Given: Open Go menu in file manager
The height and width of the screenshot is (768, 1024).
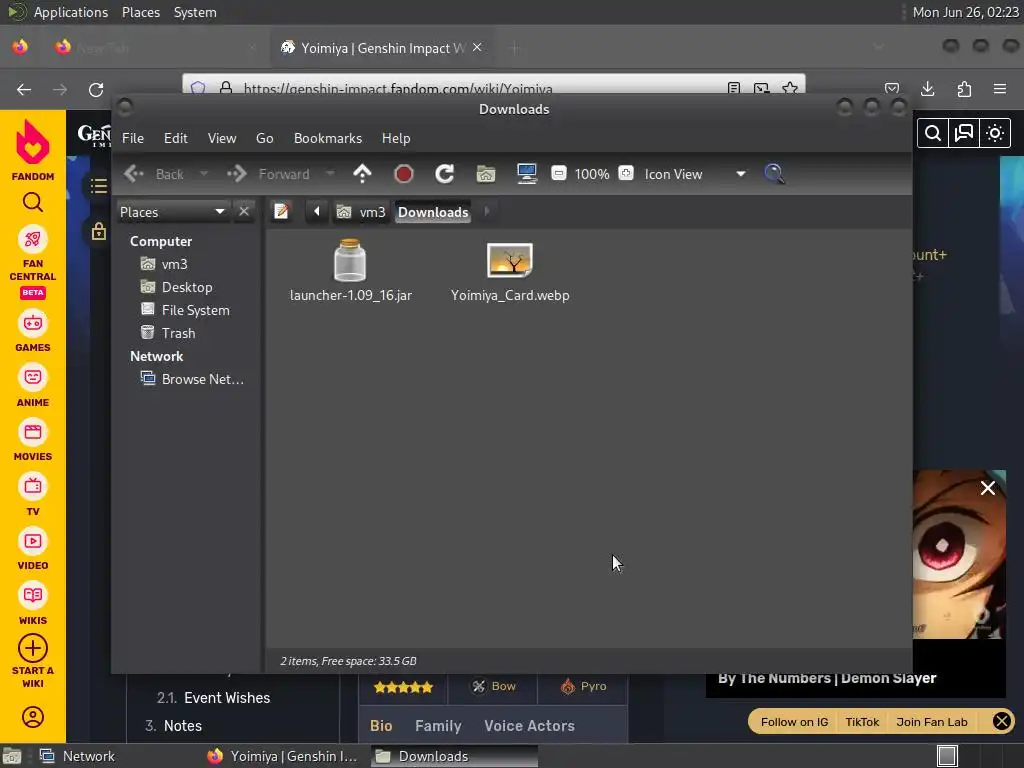Looking at the screenshot, I should point(264,138).
